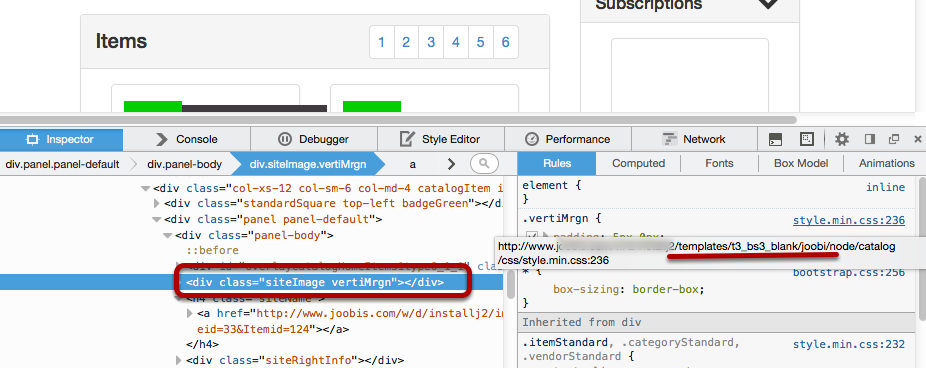Click the .vertiMrgn selector
Screen dimensions: 926x368
(555, 219)
